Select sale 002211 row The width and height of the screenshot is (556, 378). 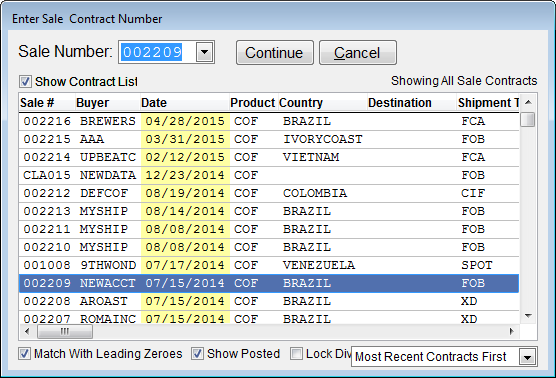[x=269, y=229]
